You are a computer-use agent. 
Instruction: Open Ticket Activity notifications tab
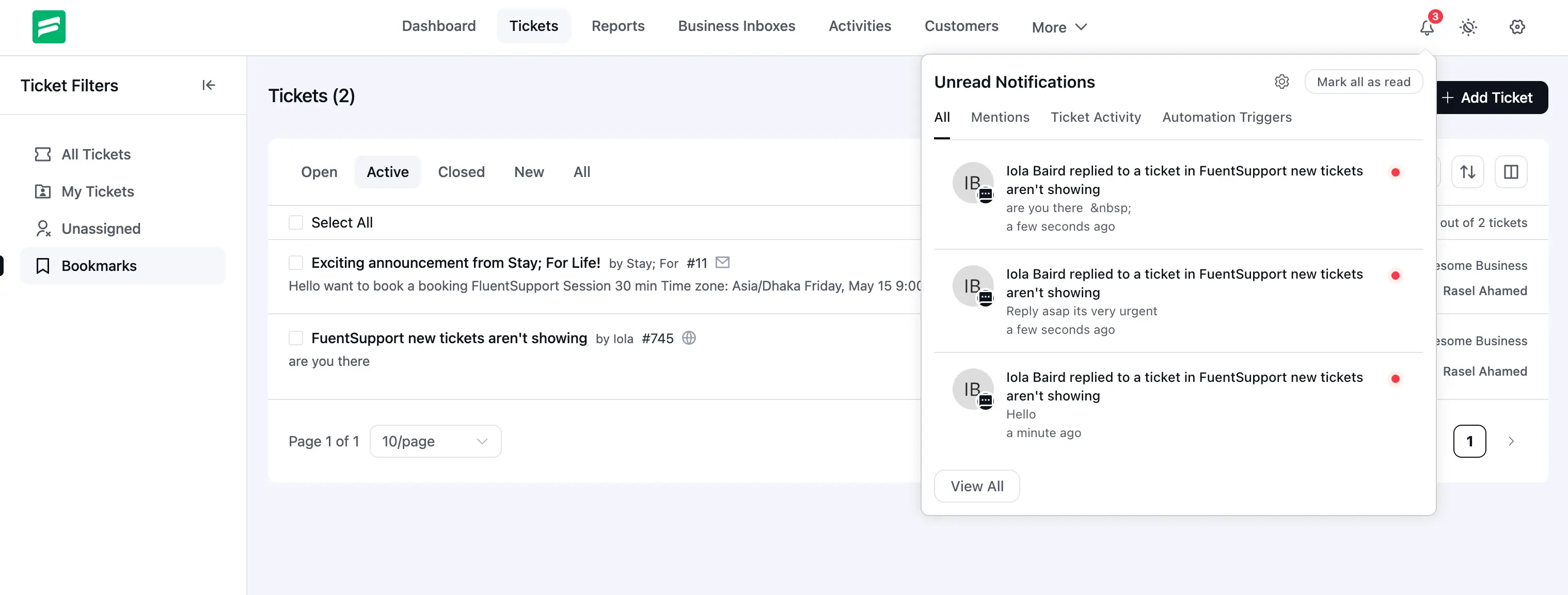point(1096,118)
